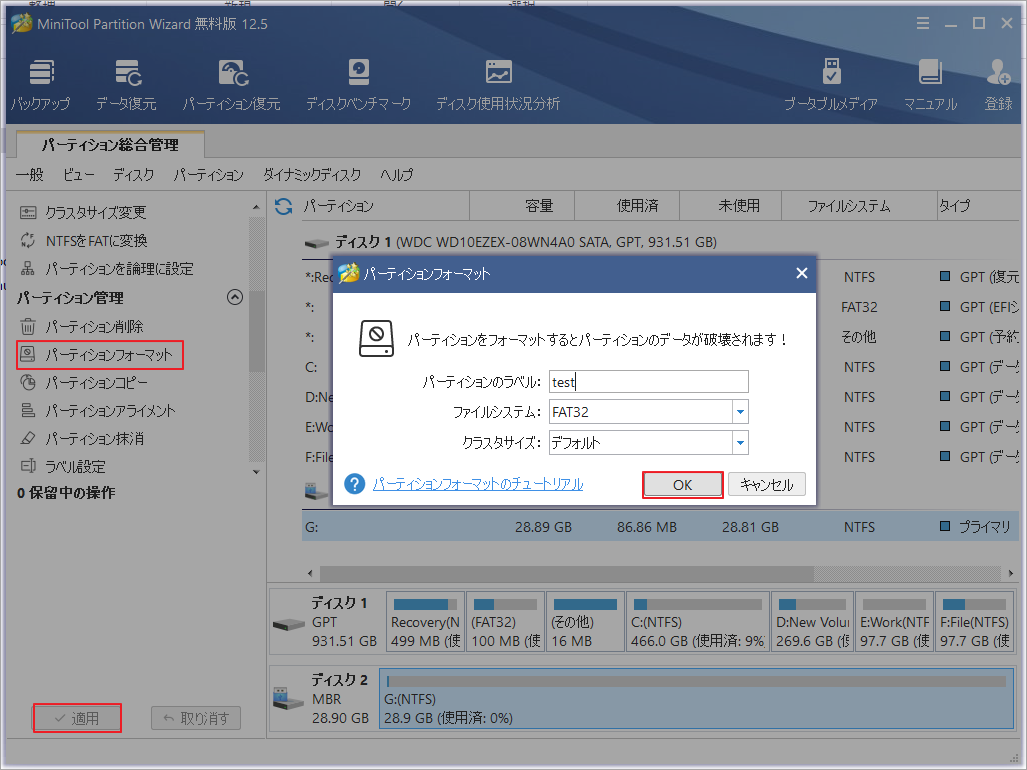Click キャンセル in the format dialog
Image resolution: width=1027 pixels, height=770 pixels.
click(766, 485)
